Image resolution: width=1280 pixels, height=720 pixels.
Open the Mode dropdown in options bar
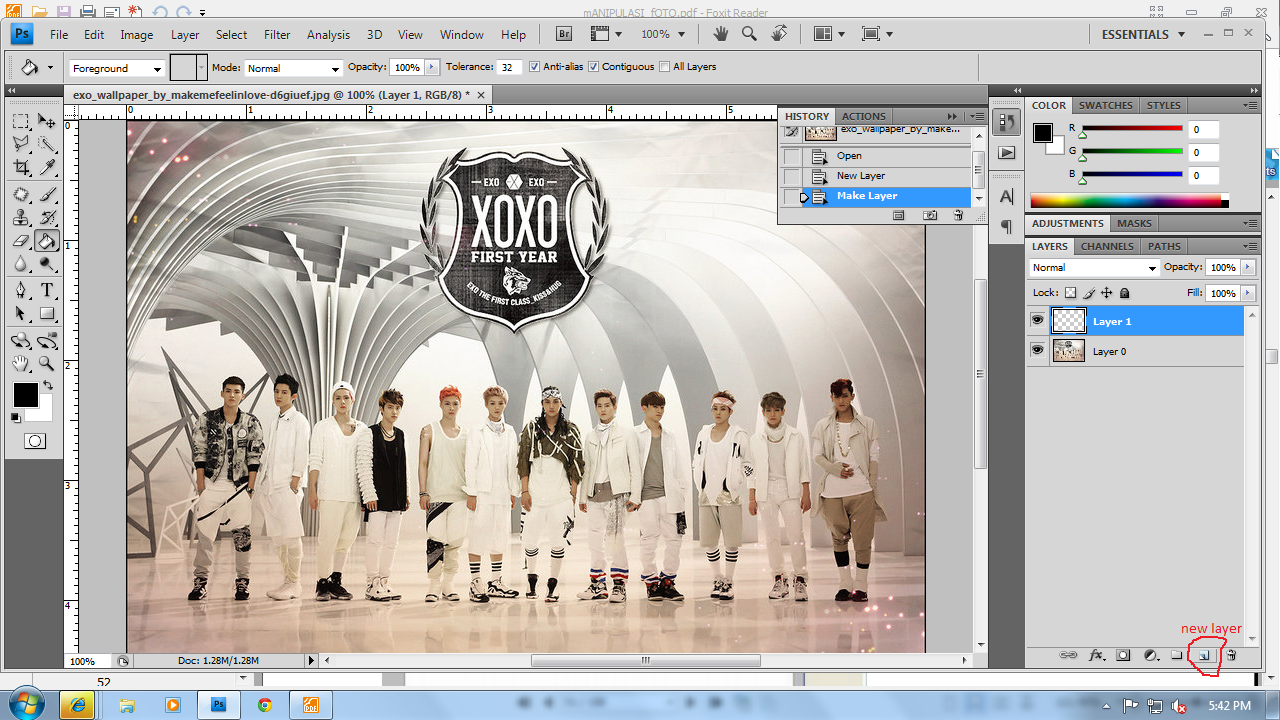click(x=294, y=68)
